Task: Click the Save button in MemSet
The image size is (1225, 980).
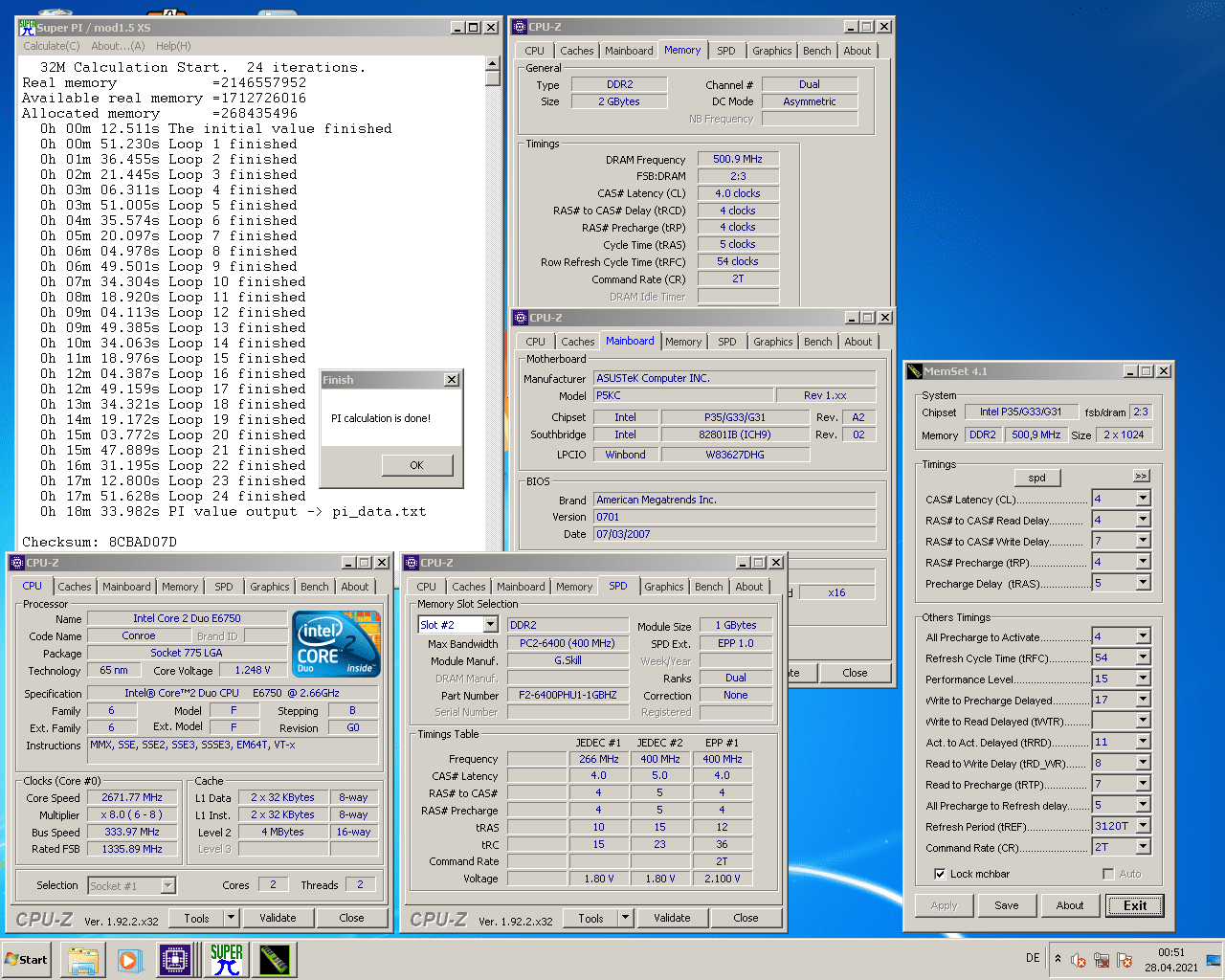Action: 1006,905
